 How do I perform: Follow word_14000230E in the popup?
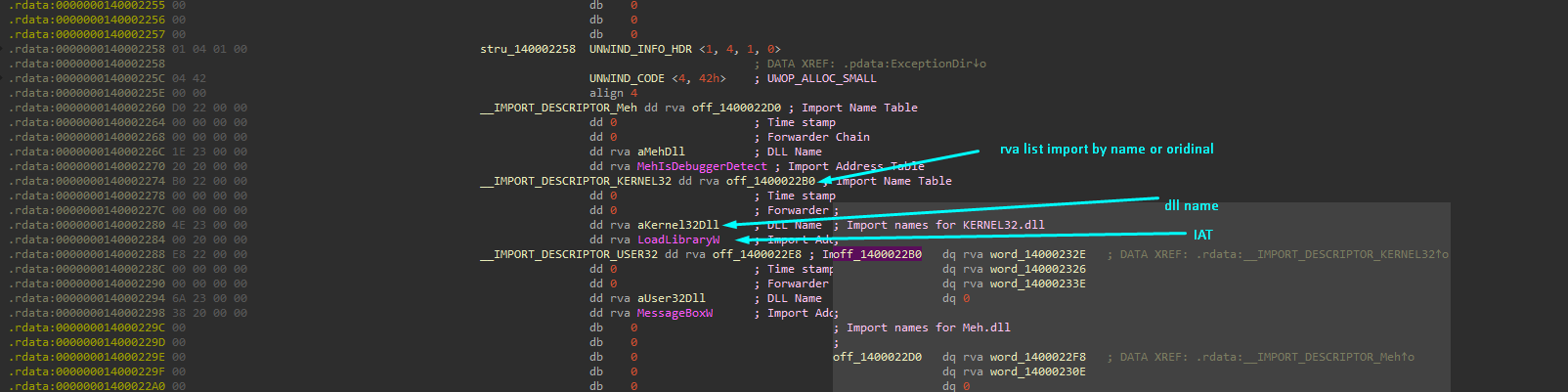tap(1037, 371)
